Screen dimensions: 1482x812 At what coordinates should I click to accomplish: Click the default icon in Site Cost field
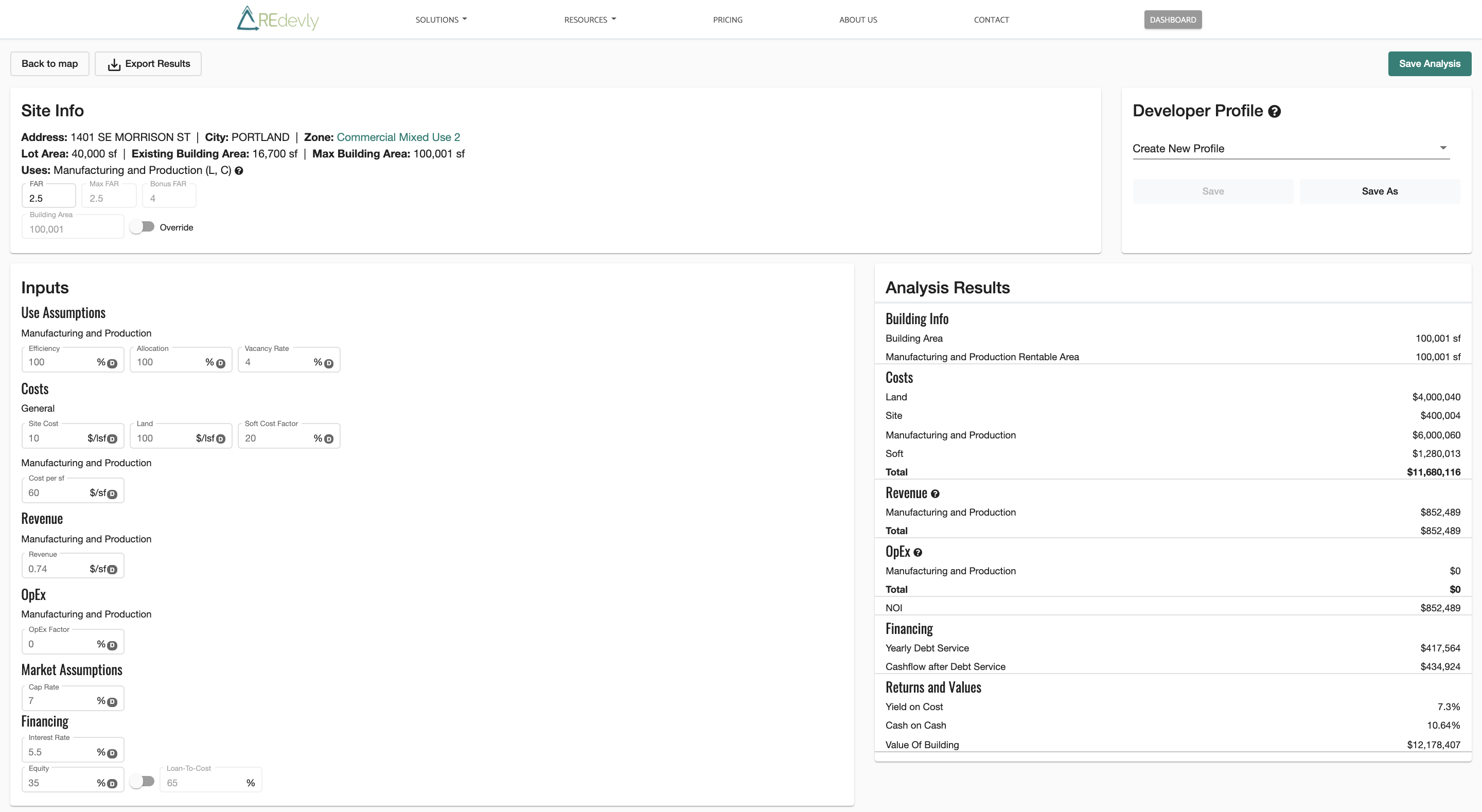pyautogui.click(x=112, y=439)
